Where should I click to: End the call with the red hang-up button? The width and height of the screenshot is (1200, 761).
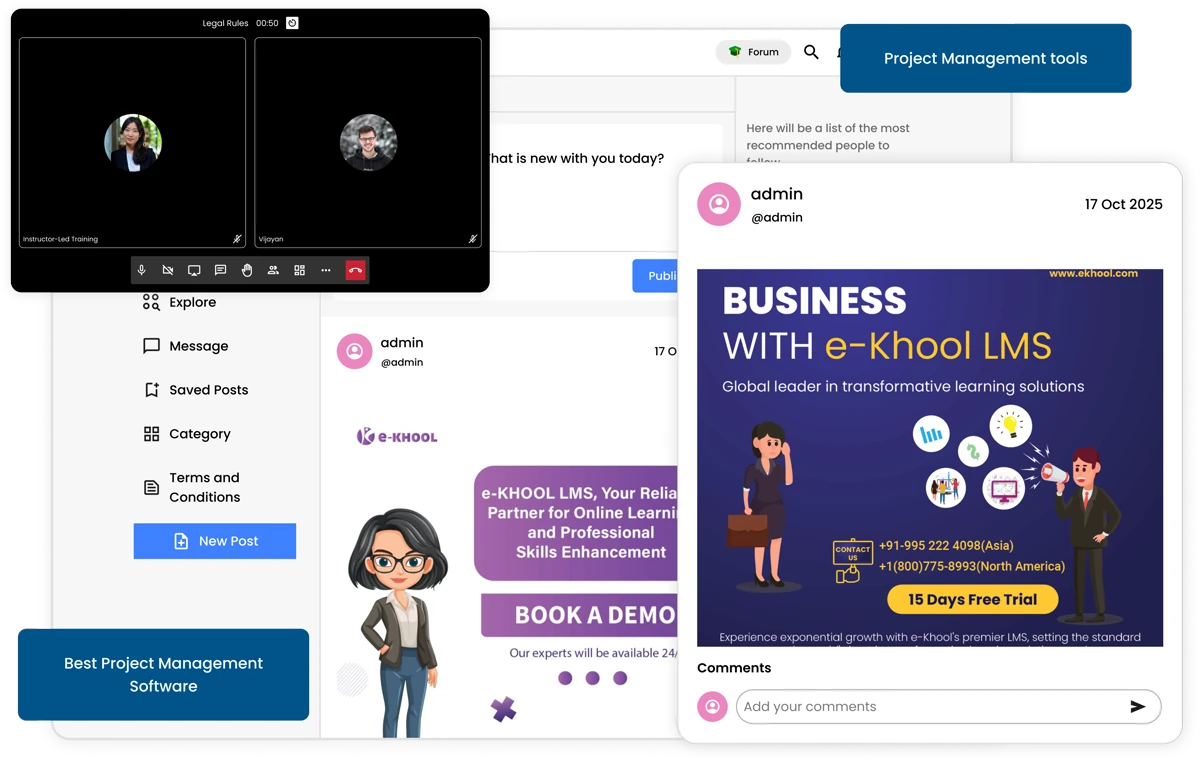click(355, 271)
